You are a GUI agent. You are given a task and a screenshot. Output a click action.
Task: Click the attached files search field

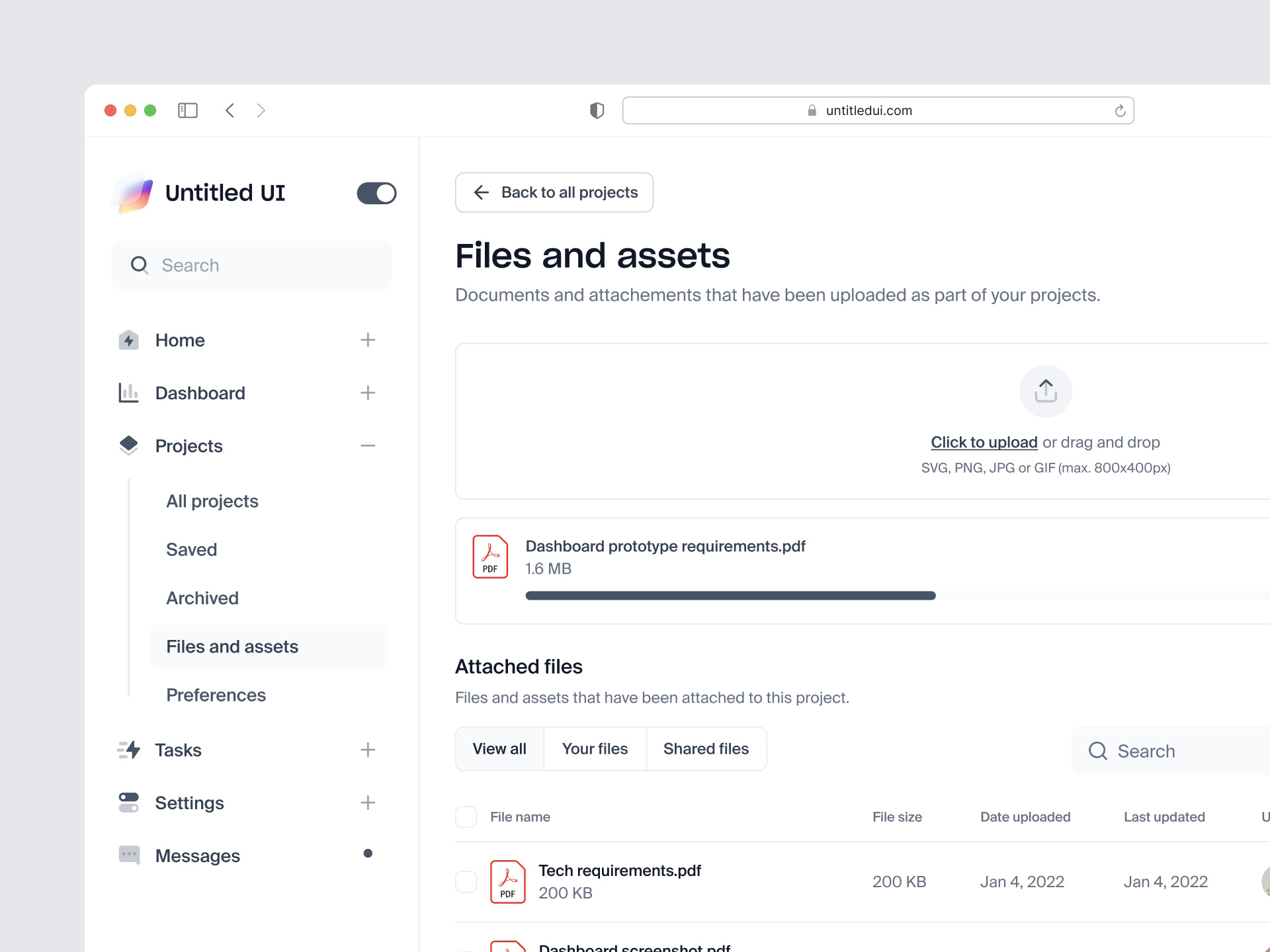click(1164, 750)
